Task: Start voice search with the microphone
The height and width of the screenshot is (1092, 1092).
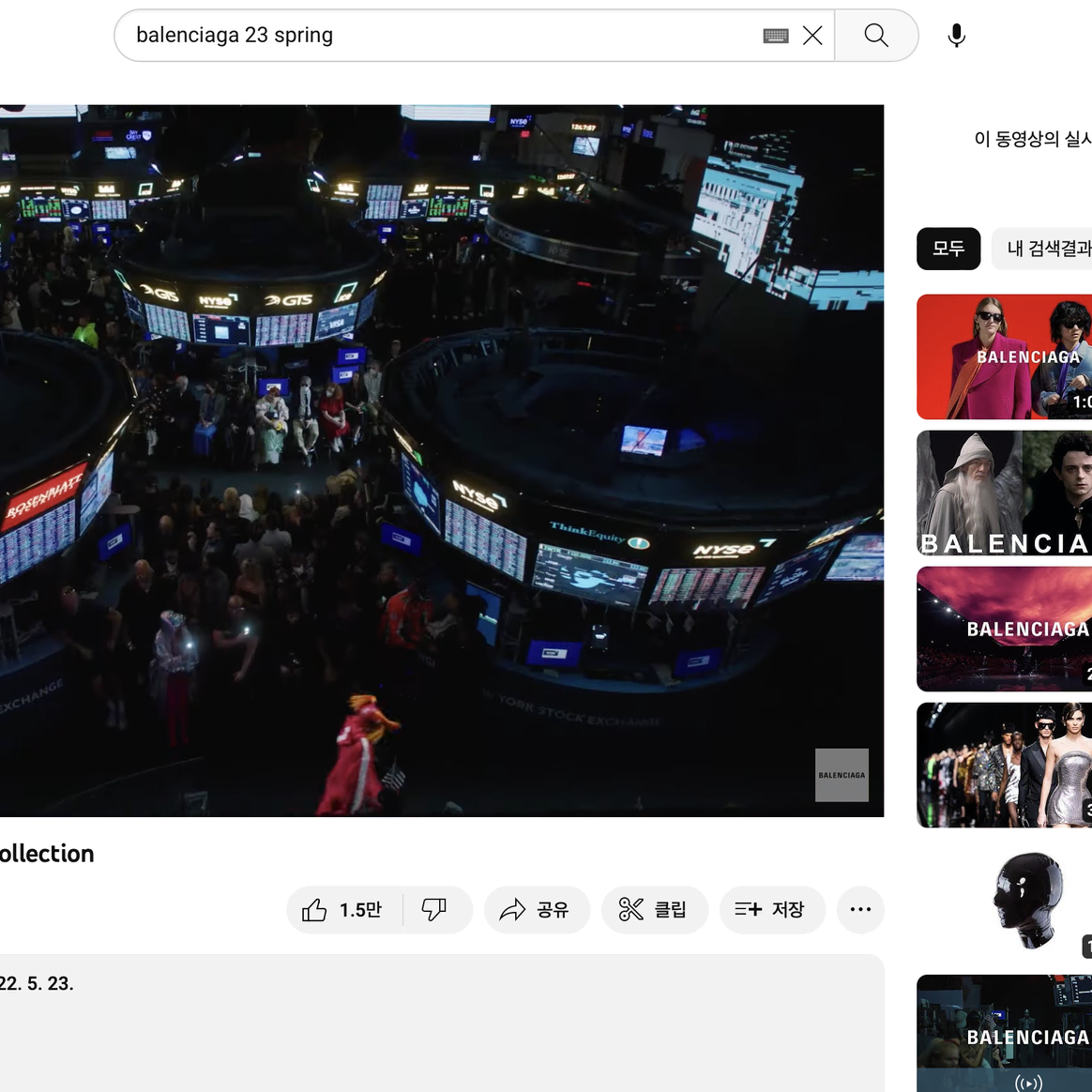Action: [x=957, y=36]
